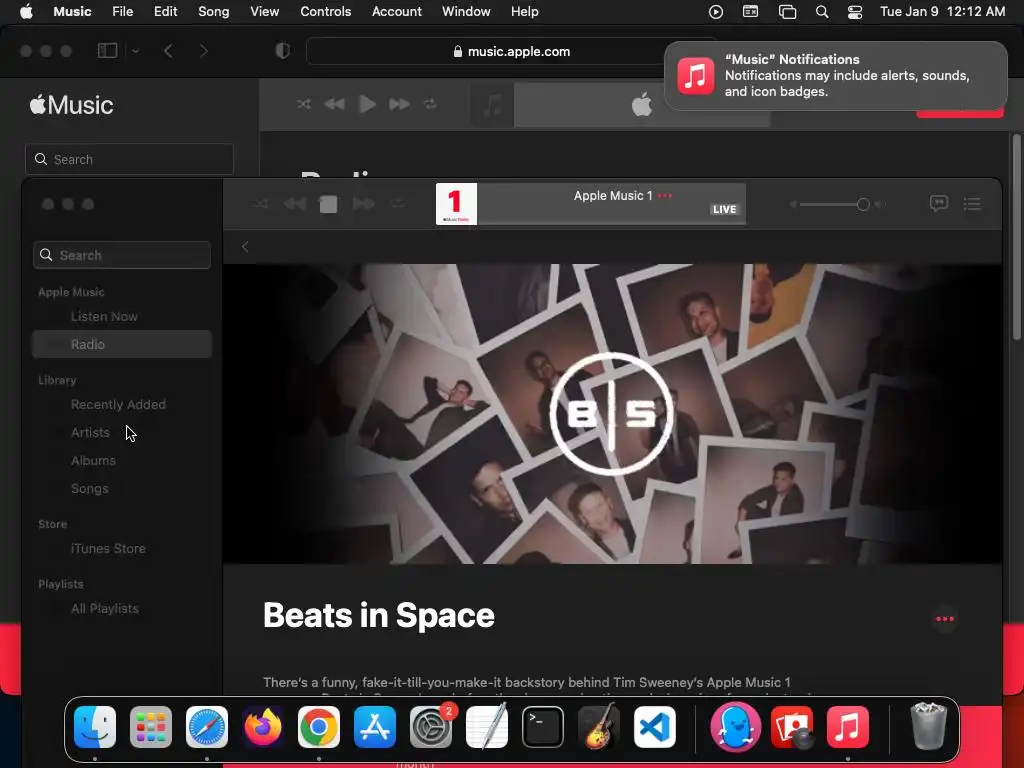Open the Music menu in the menu bar
This screenshot has height=768, width=1024.
pyautogui.click(x=72, y=12)
